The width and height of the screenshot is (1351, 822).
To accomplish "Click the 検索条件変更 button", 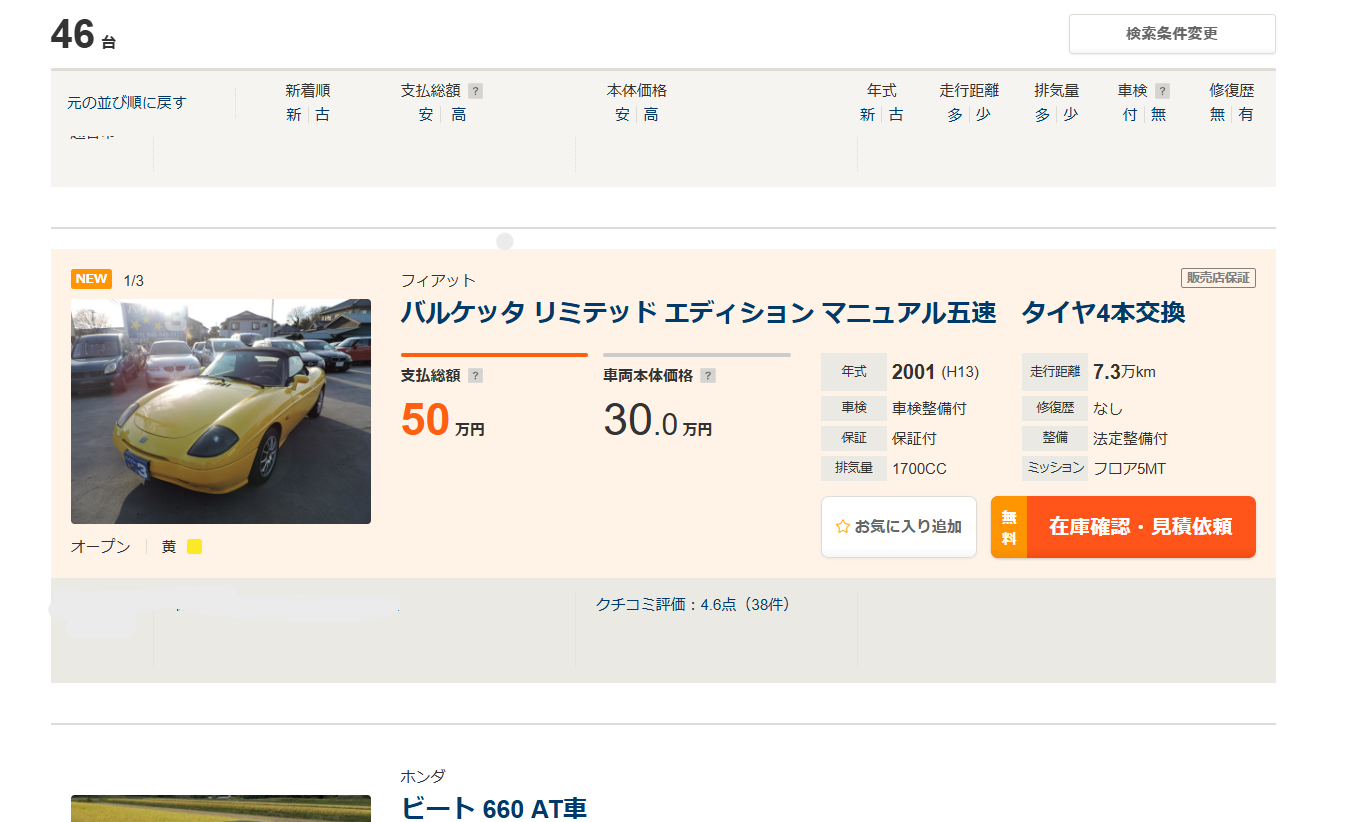I will pos(1172,34).
